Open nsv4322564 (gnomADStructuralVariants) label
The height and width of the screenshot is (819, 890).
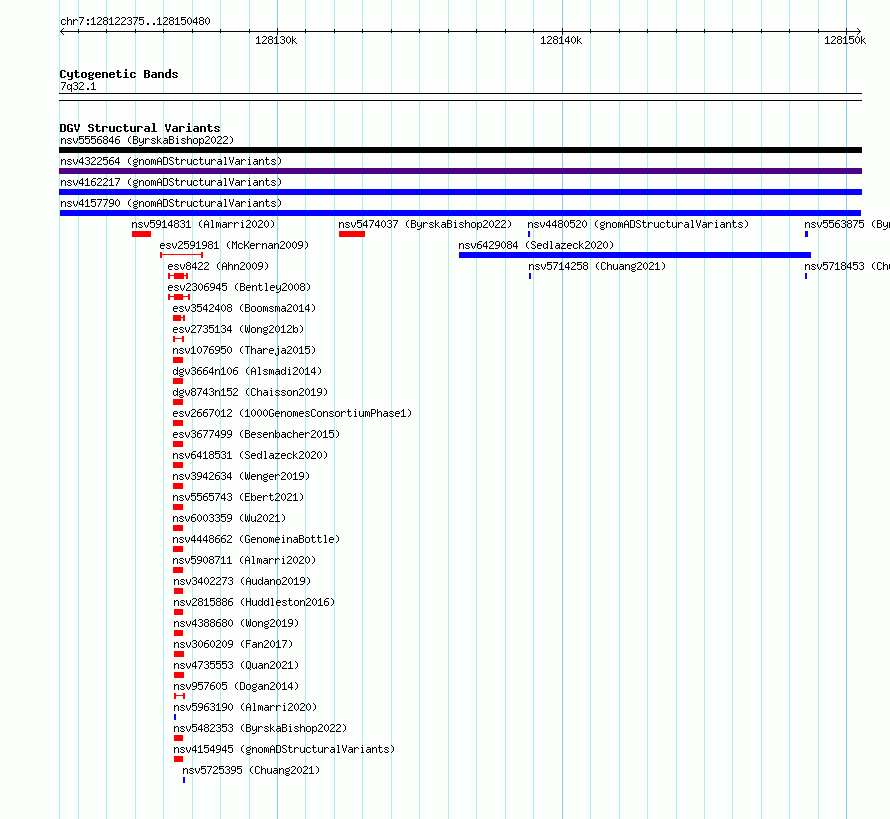pyautogui.click(x=171, y=161)
